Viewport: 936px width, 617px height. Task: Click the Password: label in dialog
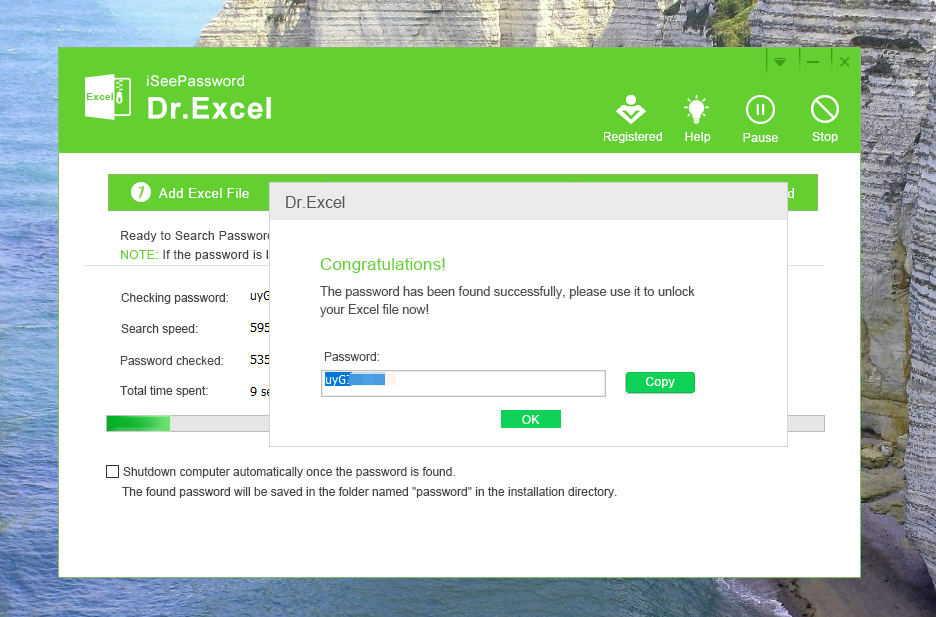click(351, 357)
